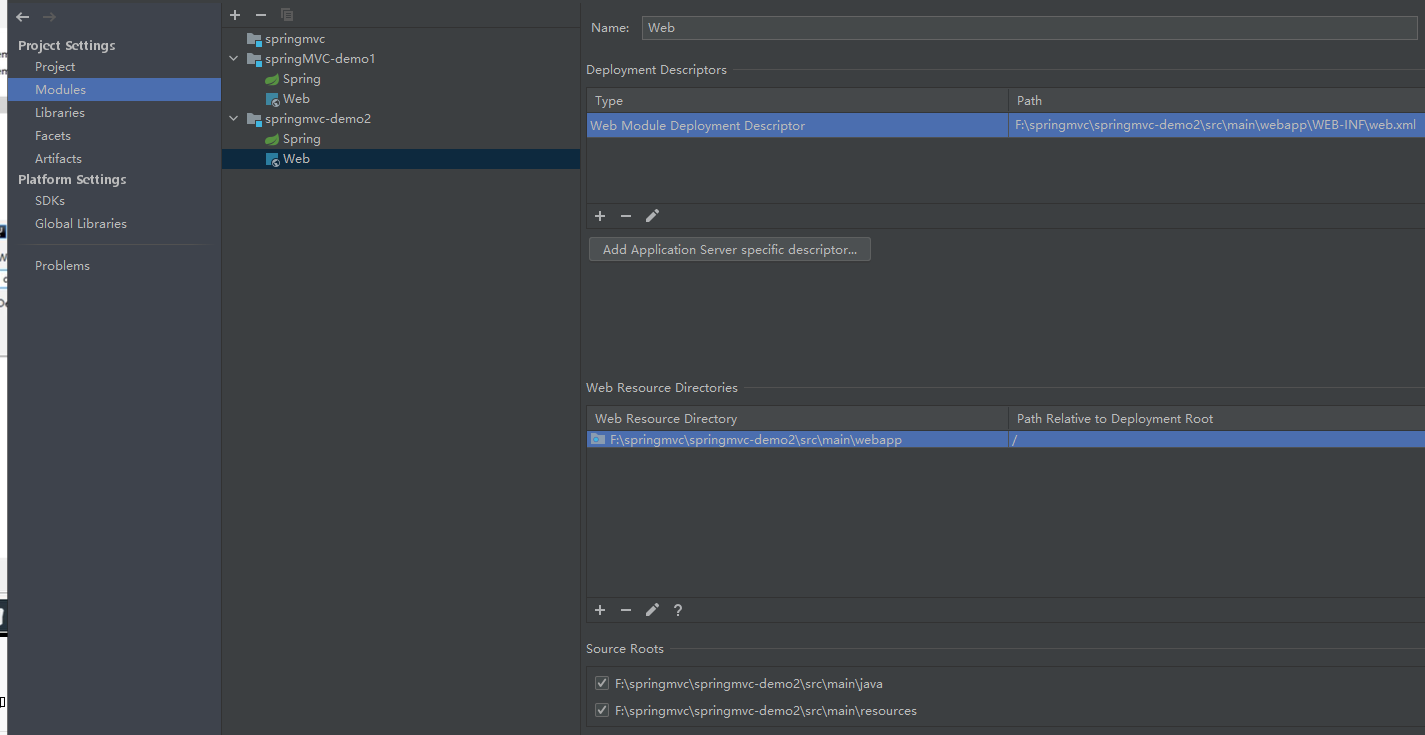This screenshot has height=735, width=1425.
Task: Select springMVC-demo1 module label
Action: [x=320, y=59]
